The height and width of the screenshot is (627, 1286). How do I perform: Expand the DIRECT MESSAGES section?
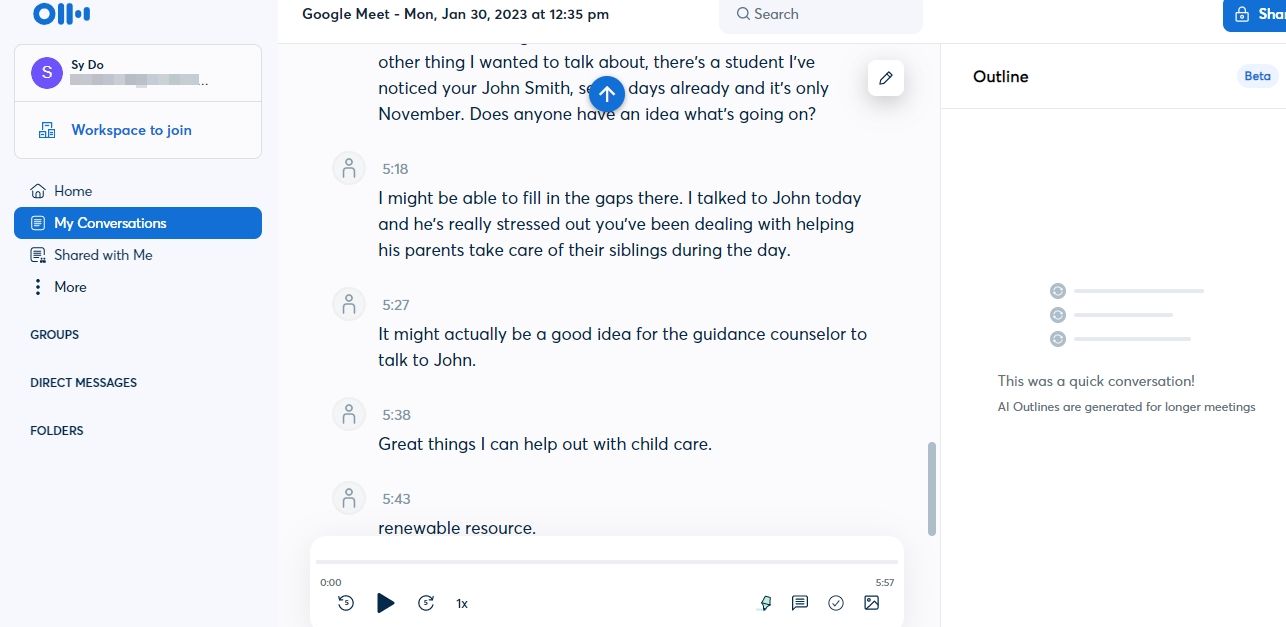(x=83, y=382)
